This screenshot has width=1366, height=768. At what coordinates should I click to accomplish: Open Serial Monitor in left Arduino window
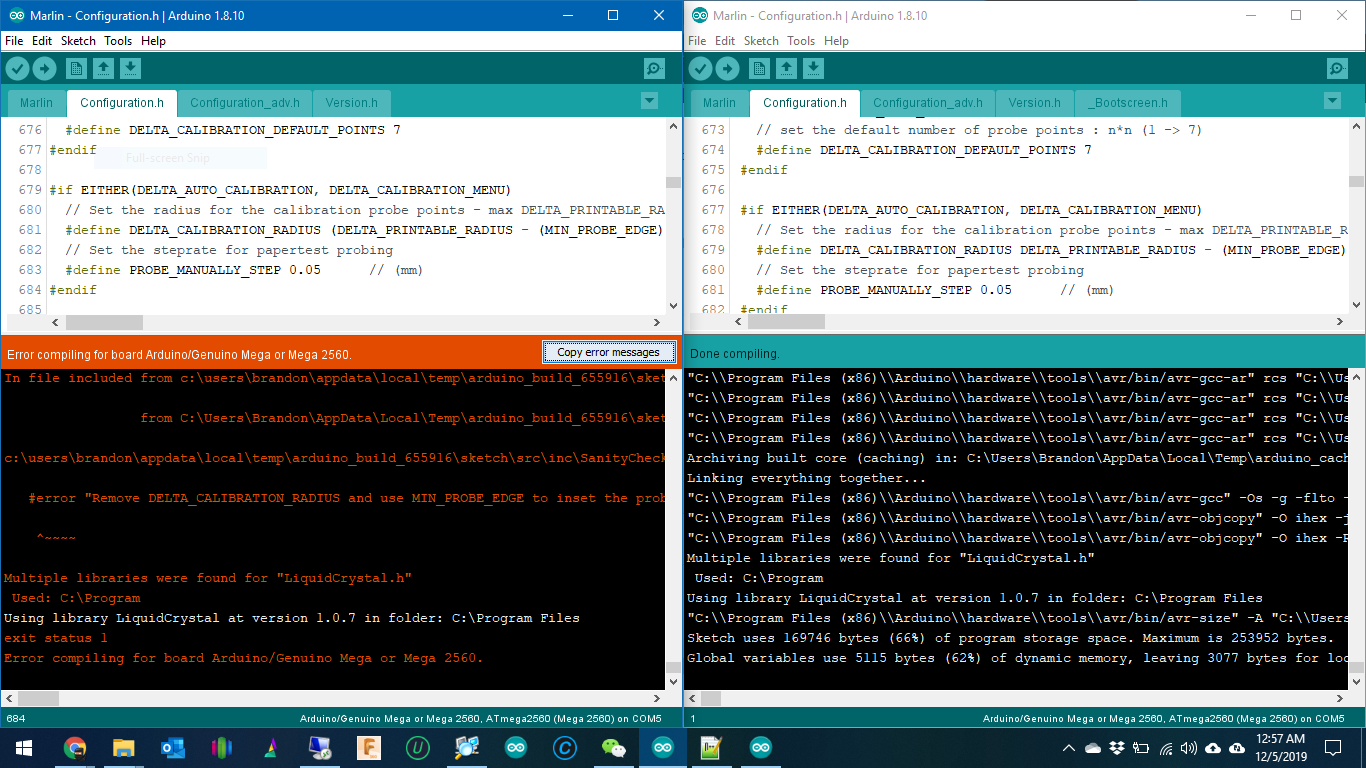[x=654, y=68]
